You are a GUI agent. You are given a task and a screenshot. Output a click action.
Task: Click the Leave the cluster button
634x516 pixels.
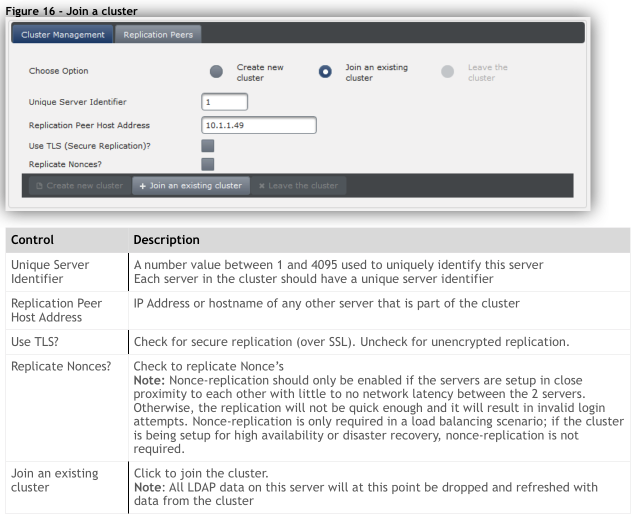[298, 186]
